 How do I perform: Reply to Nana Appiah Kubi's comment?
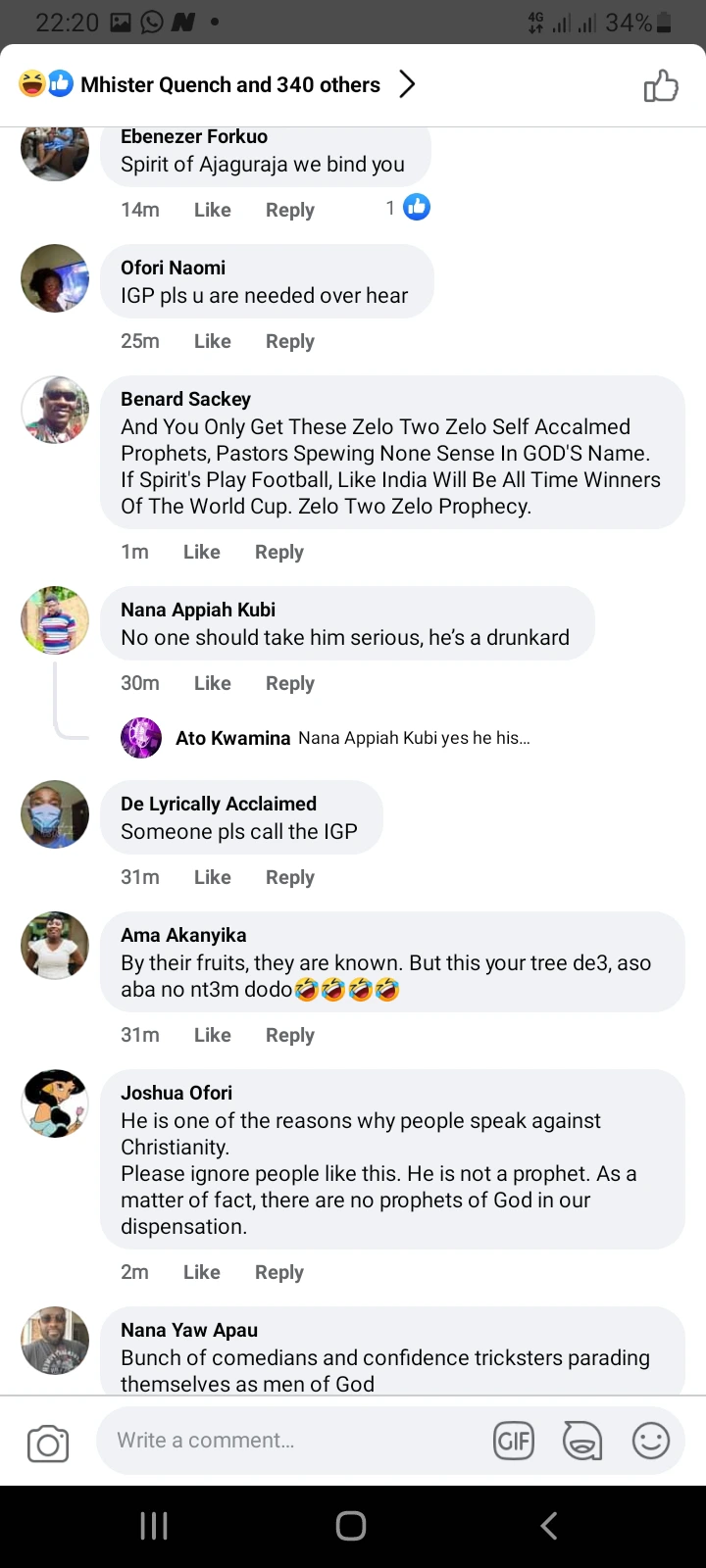[x=289, y=683]
